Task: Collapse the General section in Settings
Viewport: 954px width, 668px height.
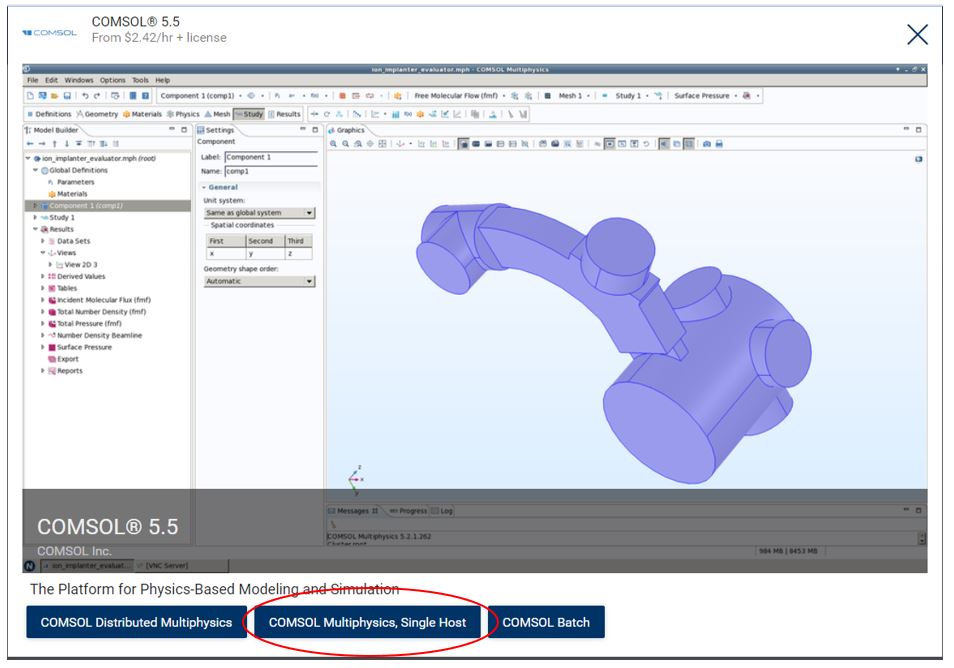Action: coord(204,187)
